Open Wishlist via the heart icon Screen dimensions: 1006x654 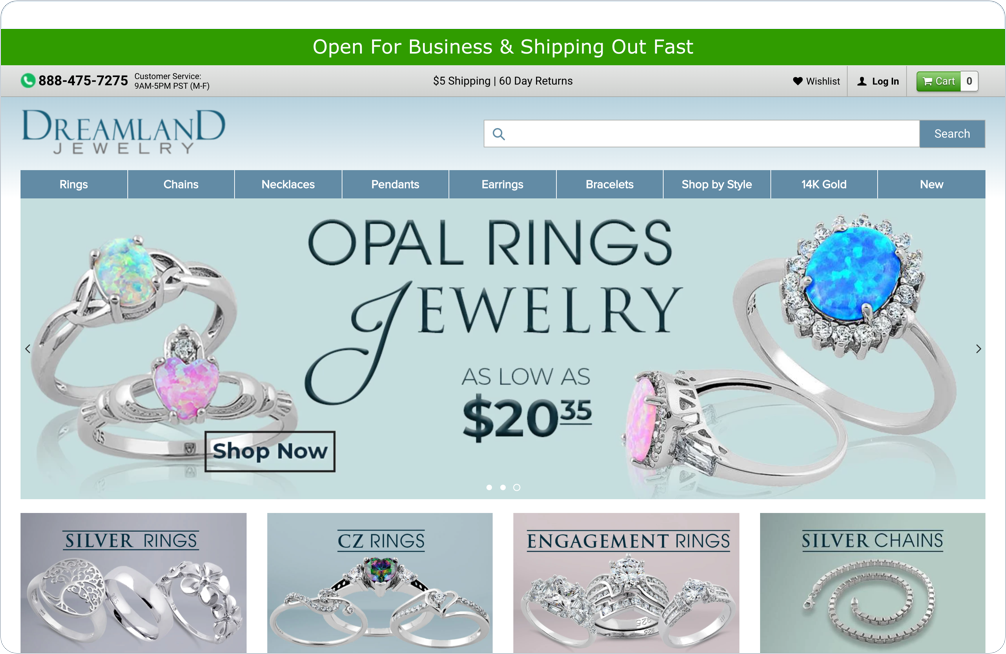[x=797, y=82]
